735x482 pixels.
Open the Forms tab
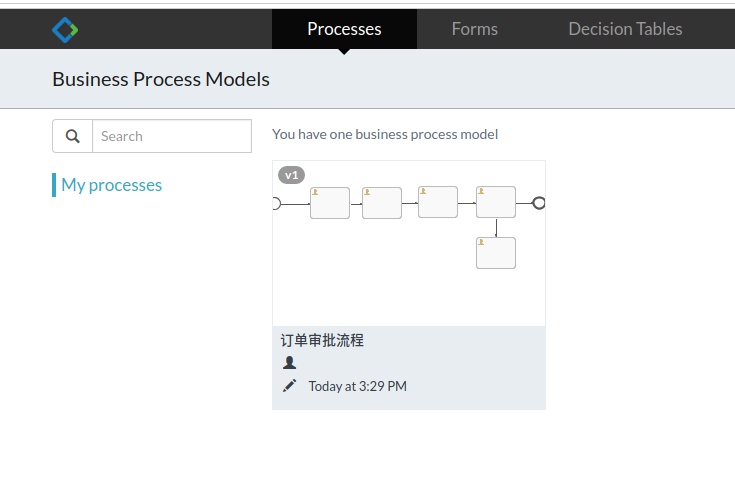click(x=474, y=29)
